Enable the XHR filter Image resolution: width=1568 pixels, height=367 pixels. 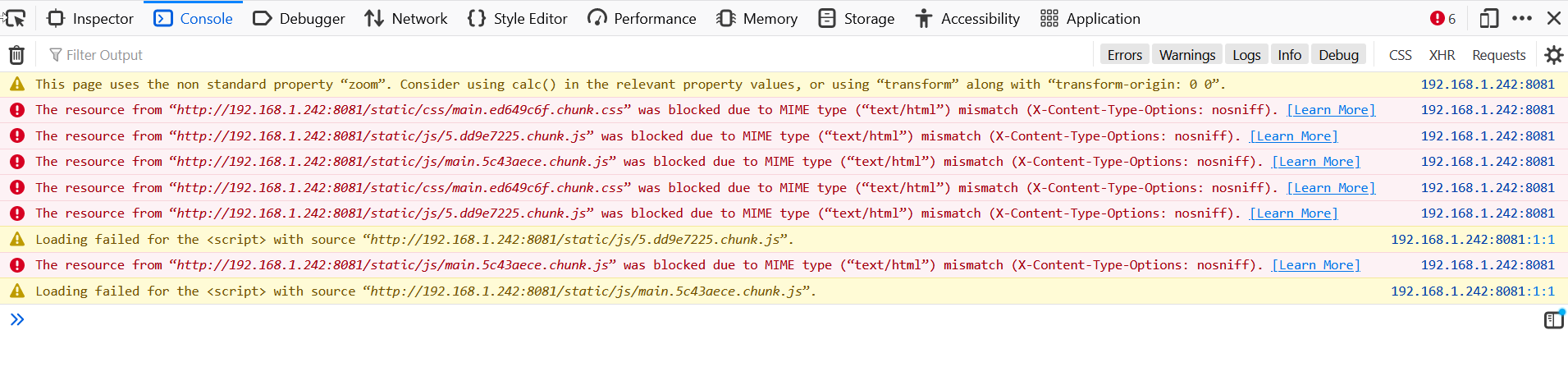1442,55
